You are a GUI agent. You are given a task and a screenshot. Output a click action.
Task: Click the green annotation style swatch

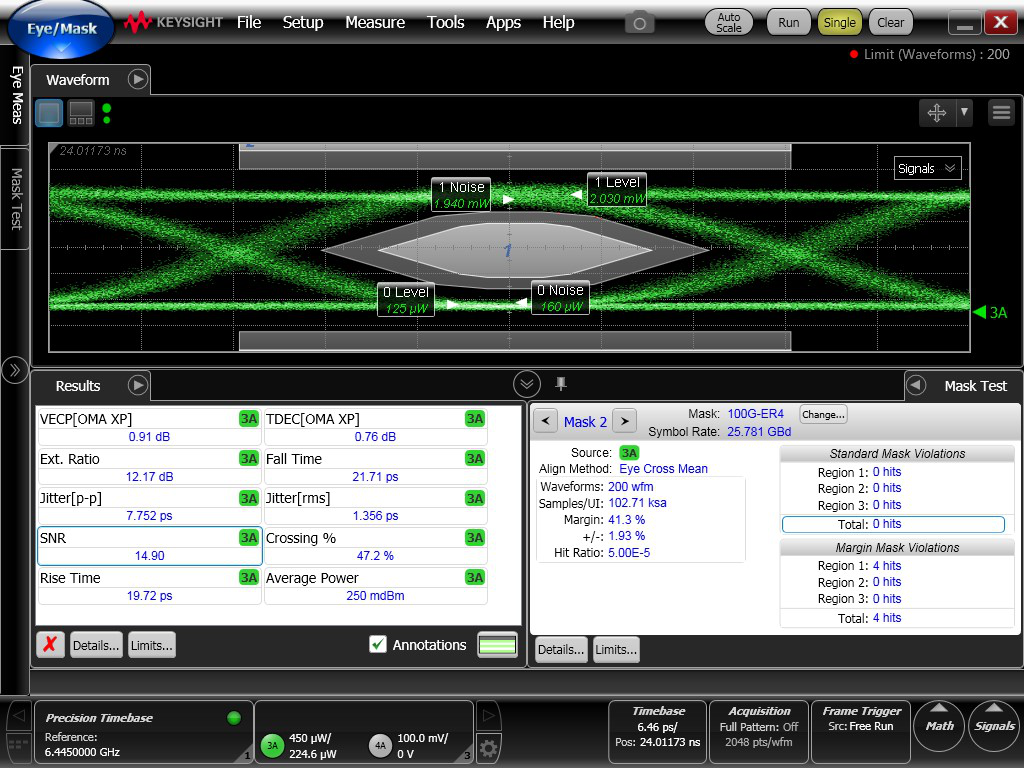(x=497, y=645)
